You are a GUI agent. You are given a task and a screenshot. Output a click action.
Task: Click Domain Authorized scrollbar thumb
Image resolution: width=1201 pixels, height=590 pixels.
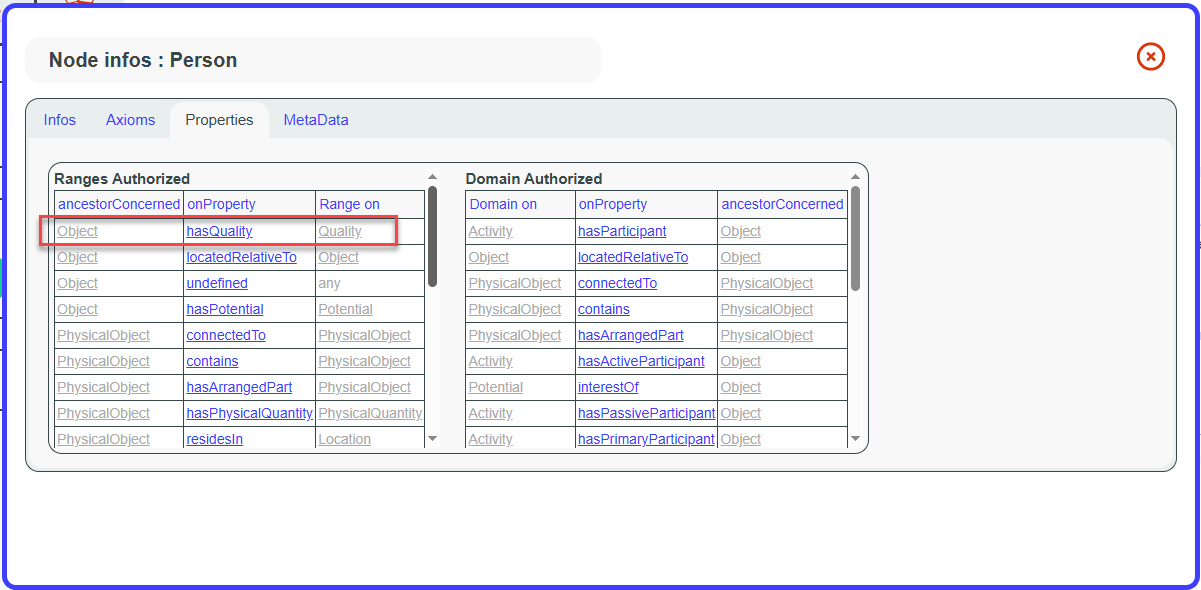coord(855,239)
